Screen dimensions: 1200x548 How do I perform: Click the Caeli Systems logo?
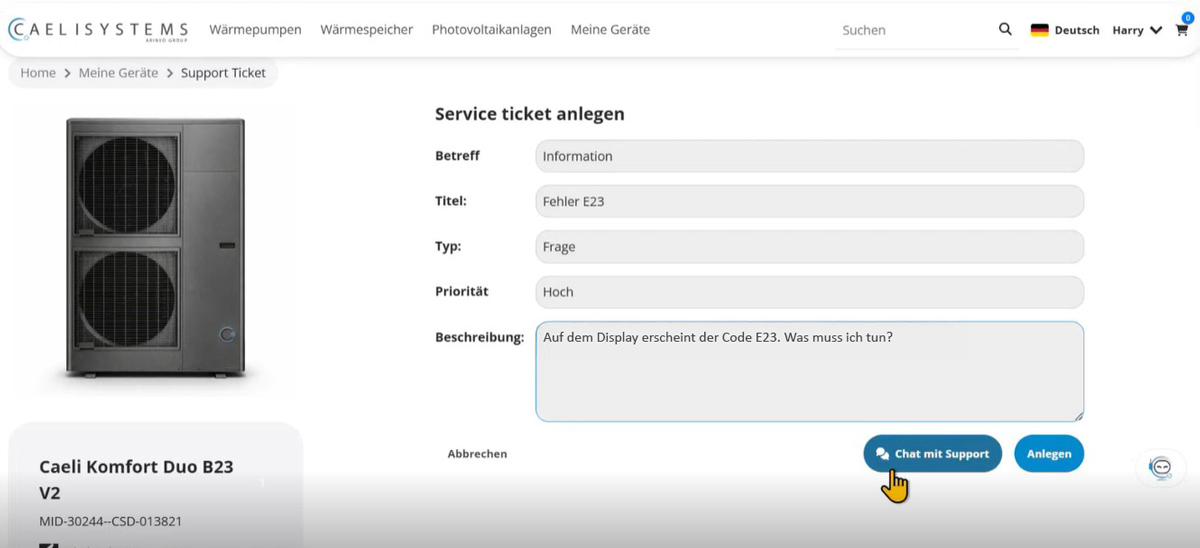(98, 30)
